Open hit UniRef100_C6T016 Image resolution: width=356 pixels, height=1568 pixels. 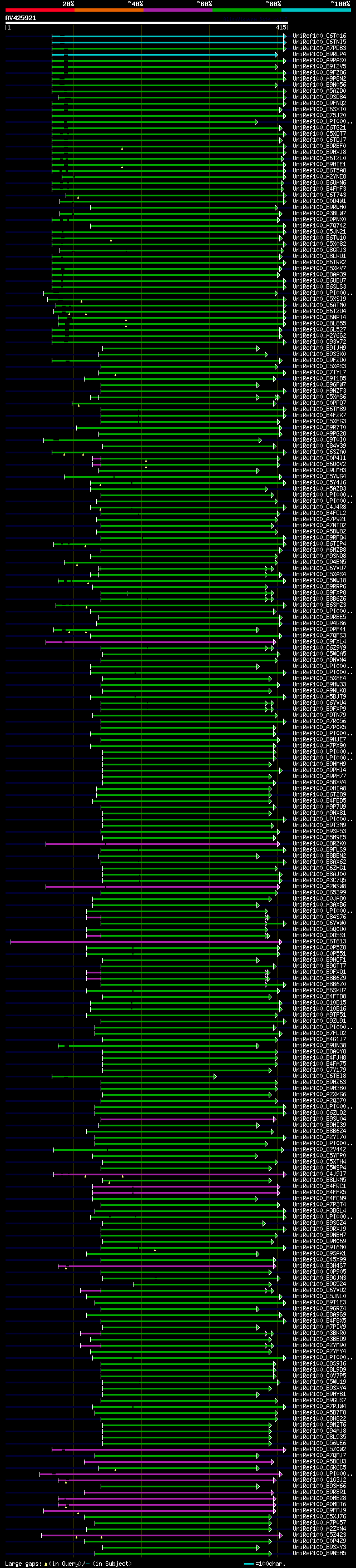click(x=319, y=36)
